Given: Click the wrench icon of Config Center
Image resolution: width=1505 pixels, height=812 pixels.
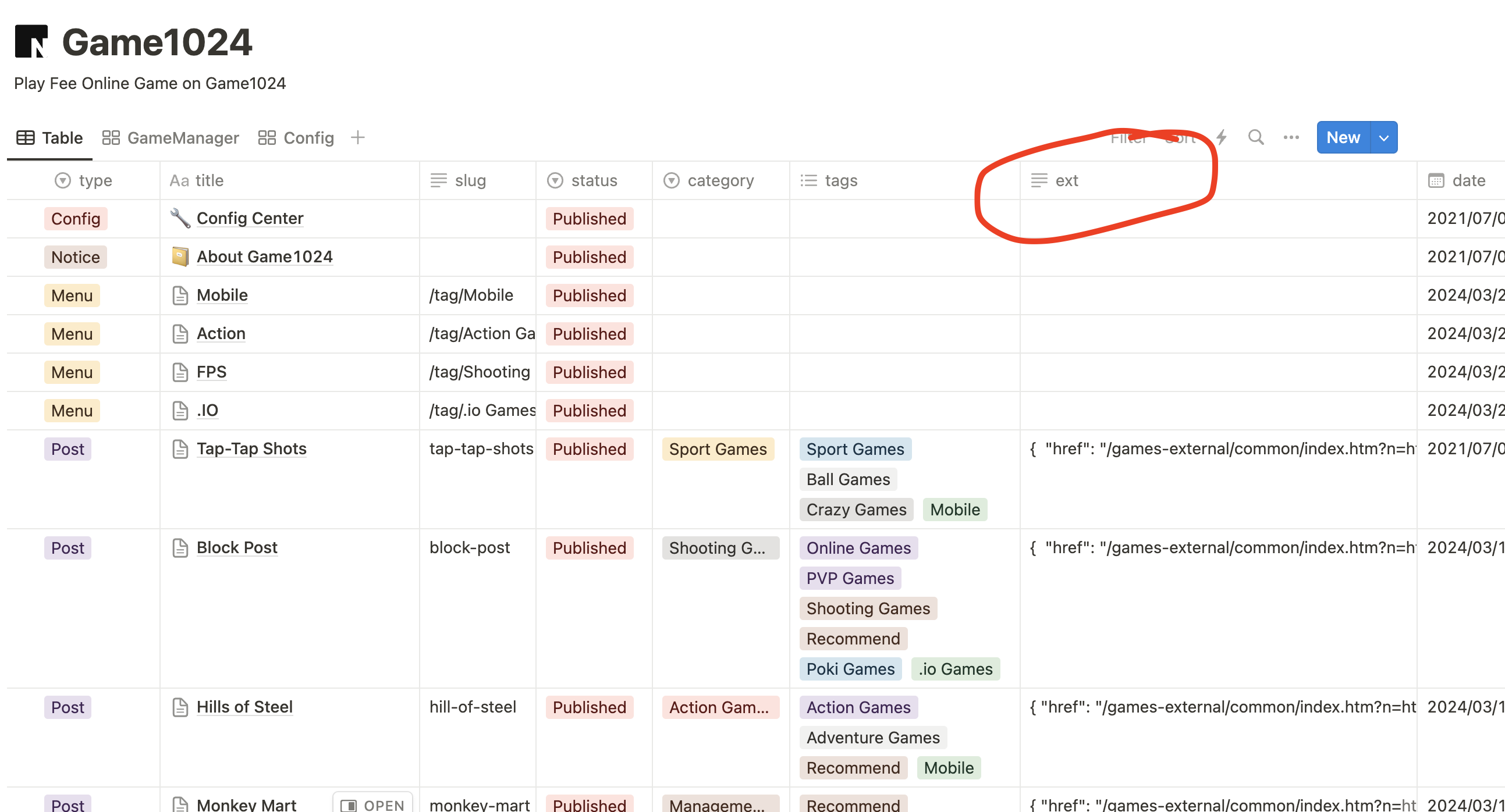Looking at the screenshot, I should tap(180, 218).
